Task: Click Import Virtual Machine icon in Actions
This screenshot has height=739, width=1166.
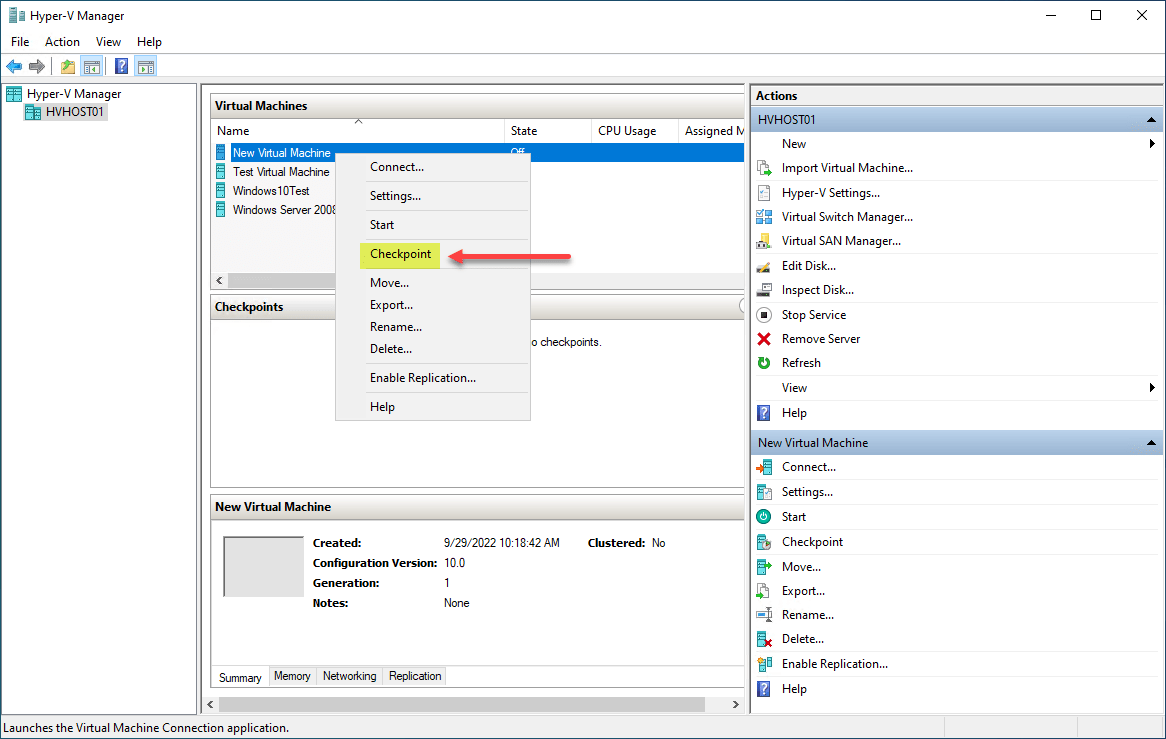Action: point(764,168)
